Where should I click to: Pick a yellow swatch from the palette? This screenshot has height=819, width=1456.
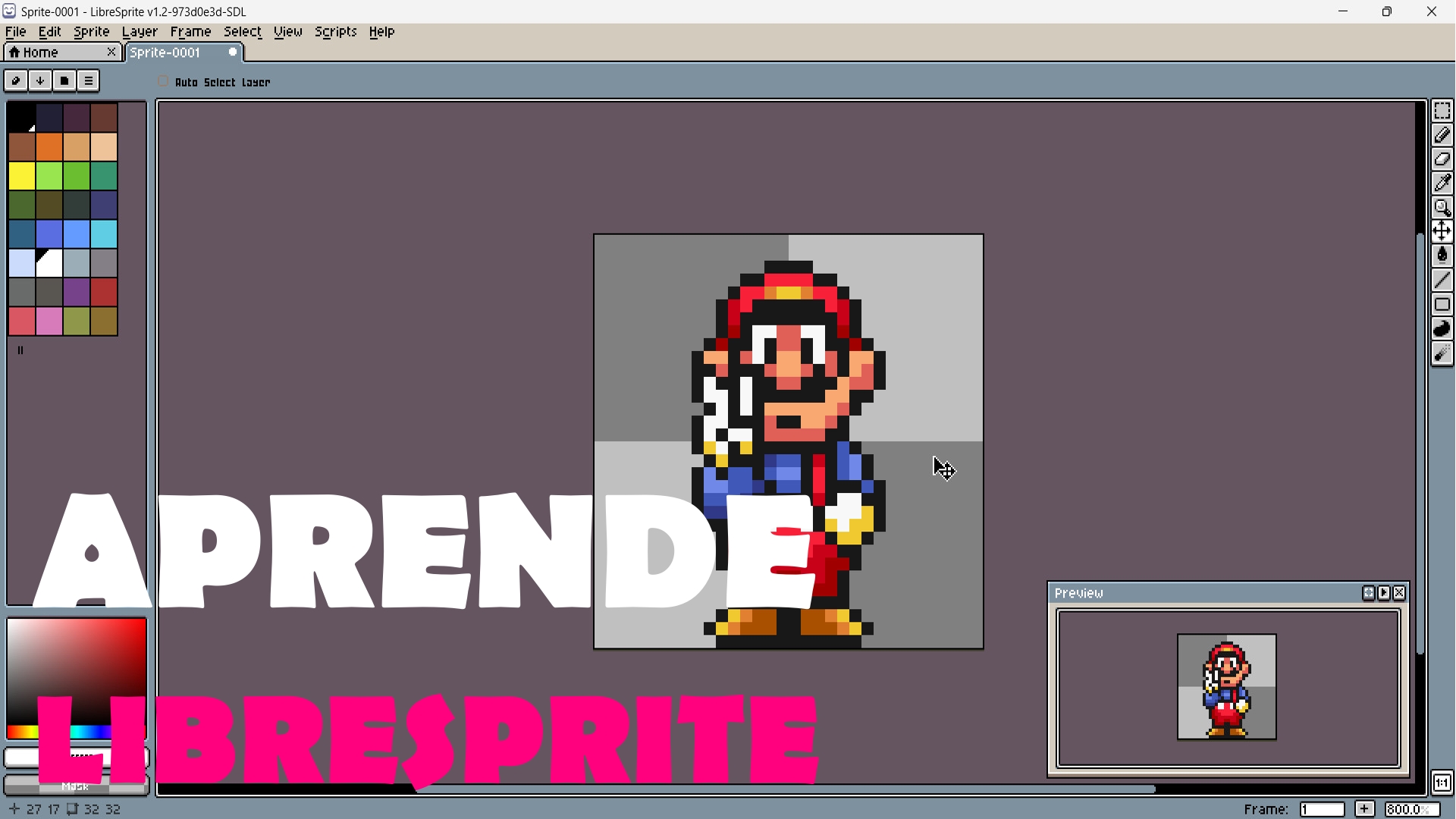click(x=21, y=176)
